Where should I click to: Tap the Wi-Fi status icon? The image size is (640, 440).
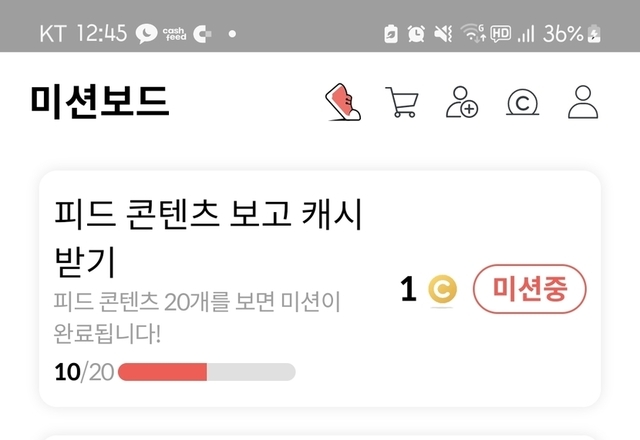click(471, 34)
